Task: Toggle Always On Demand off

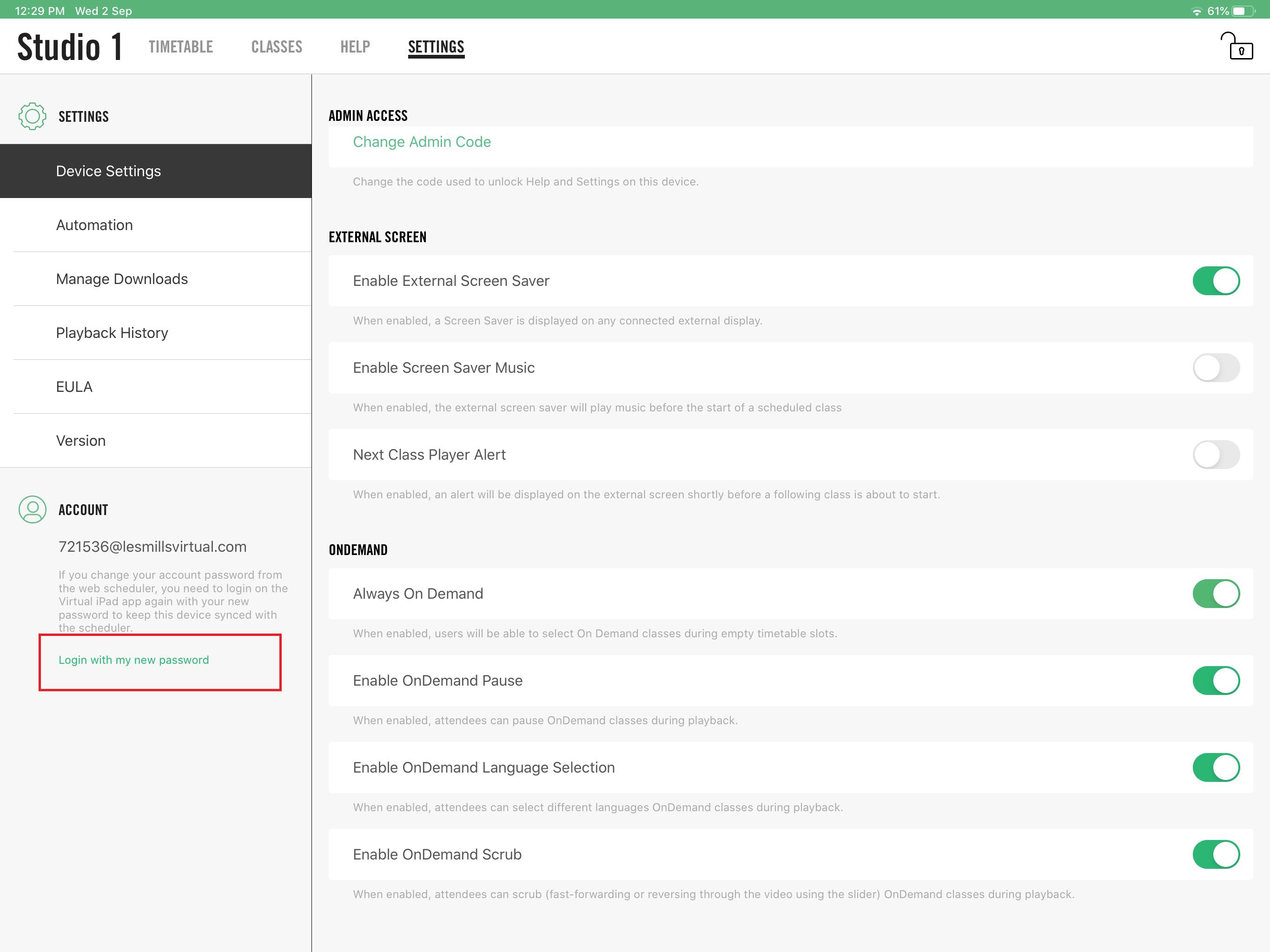Action: pyautogui.click(x=1216, y=594)
